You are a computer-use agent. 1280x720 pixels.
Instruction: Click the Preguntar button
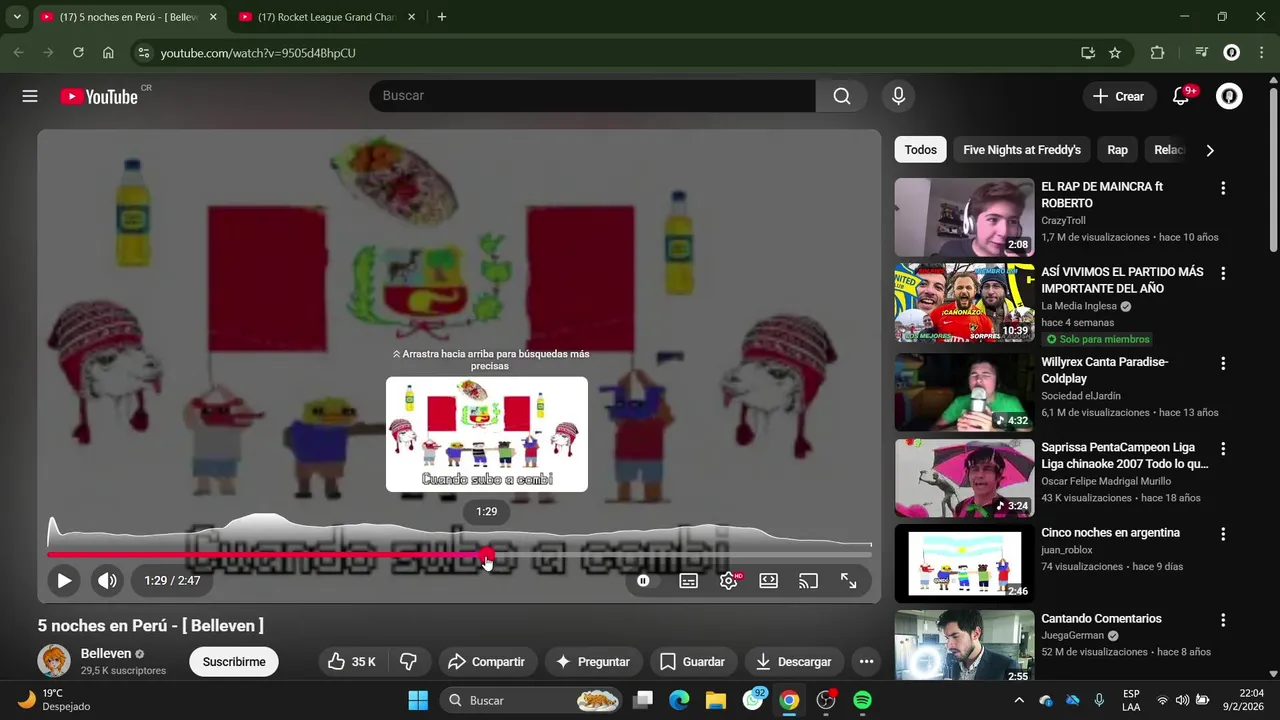tap(593, 661)
